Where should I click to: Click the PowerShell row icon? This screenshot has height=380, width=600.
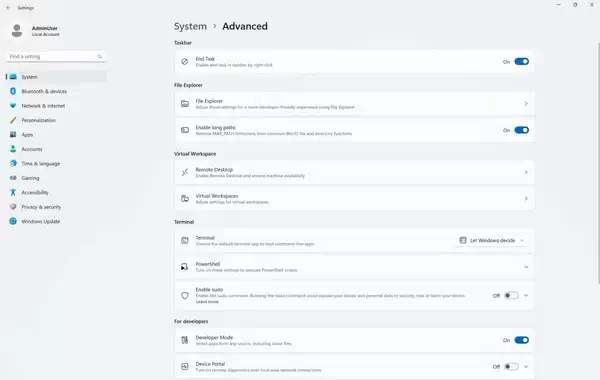[184, 267]
